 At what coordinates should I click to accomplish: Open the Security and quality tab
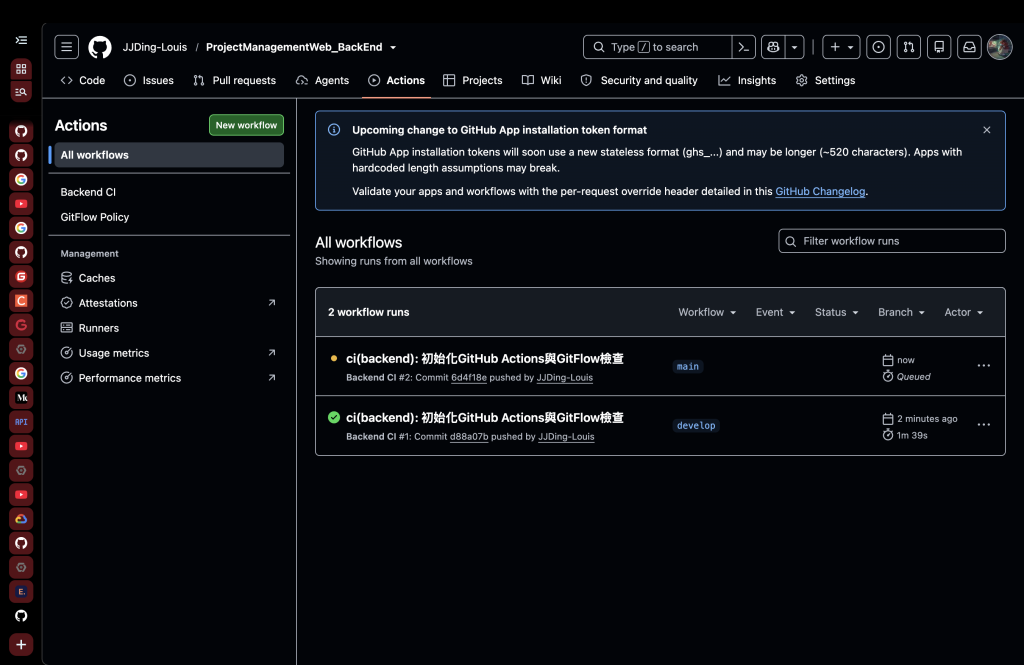point(639,80)
